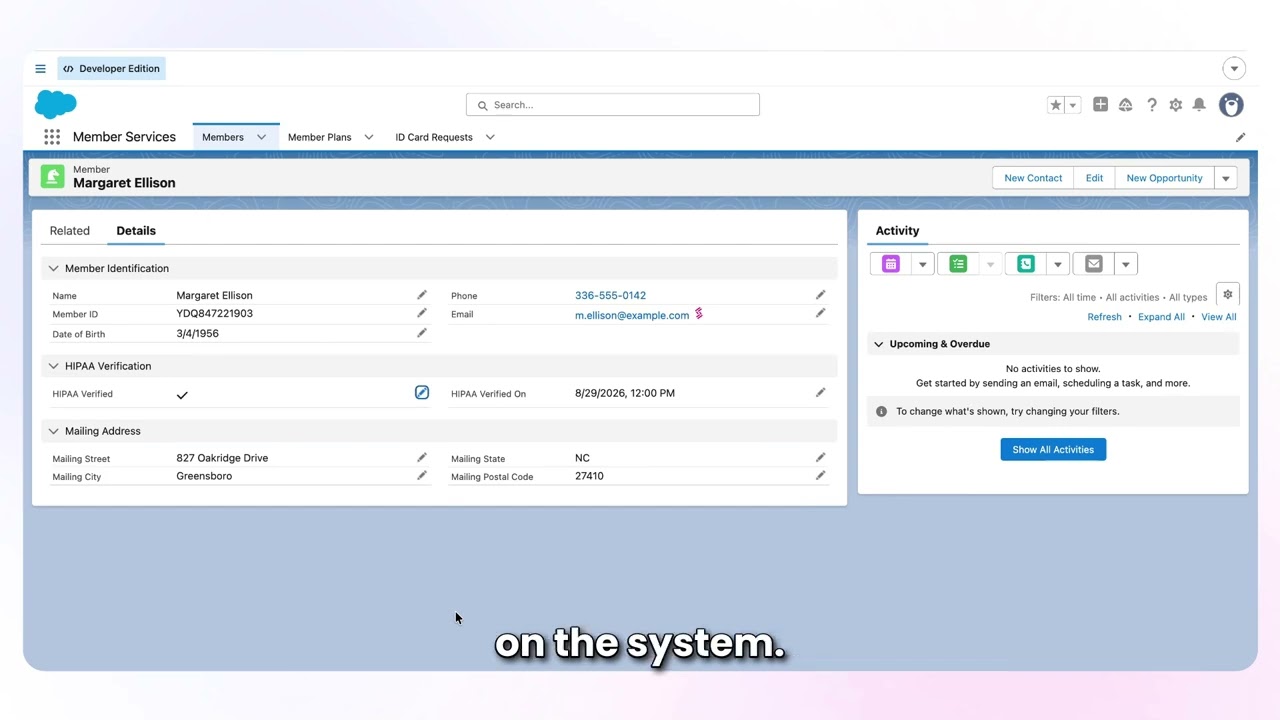The width and height of the screenshot is (1280, 720).
Task: Click the New Event calendar icon
Action: [x=891, y=264]
